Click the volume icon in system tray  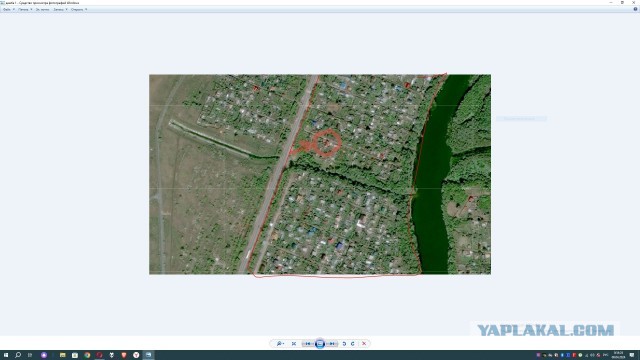click(592, 355)
